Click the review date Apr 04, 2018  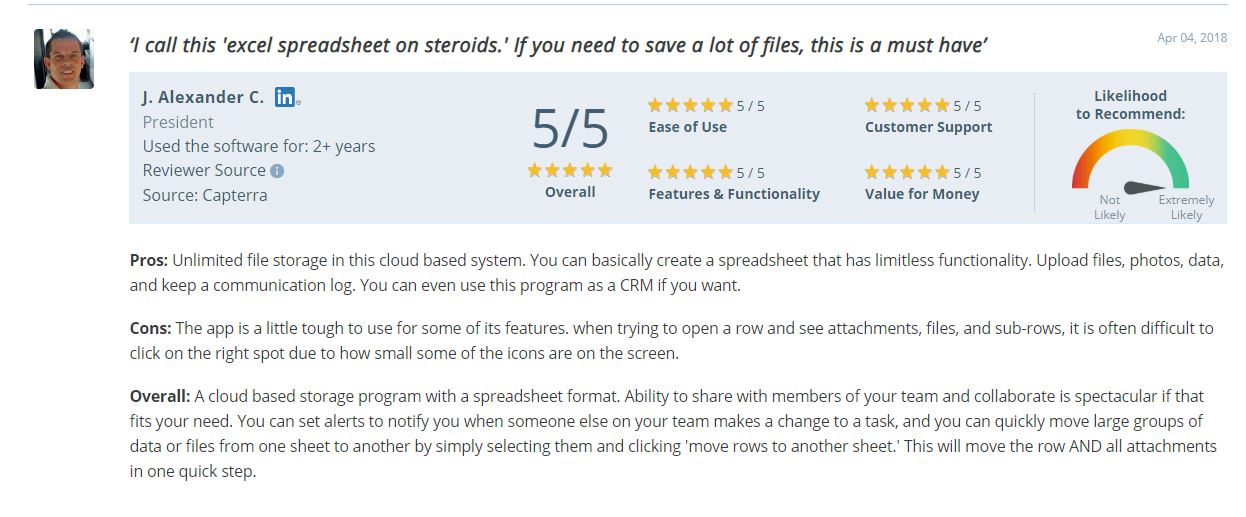click(1191, 38)
